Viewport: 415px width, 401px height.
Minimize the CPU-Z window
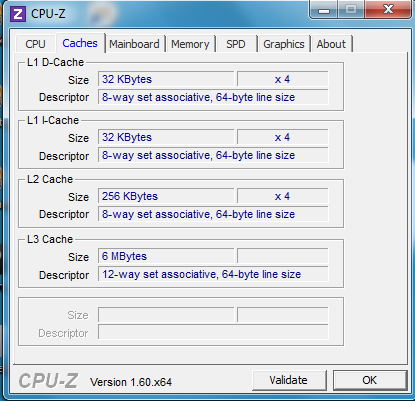[x=324, y=10]
